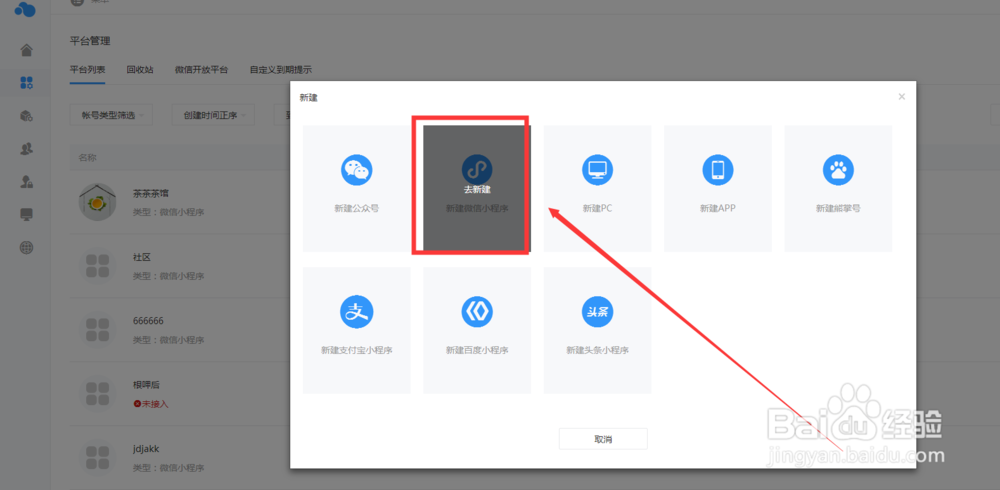The height and width of the screenshot is (490, 1000).
Task: Click the jdjakk placeholder avatar
Action: point(97,457)
